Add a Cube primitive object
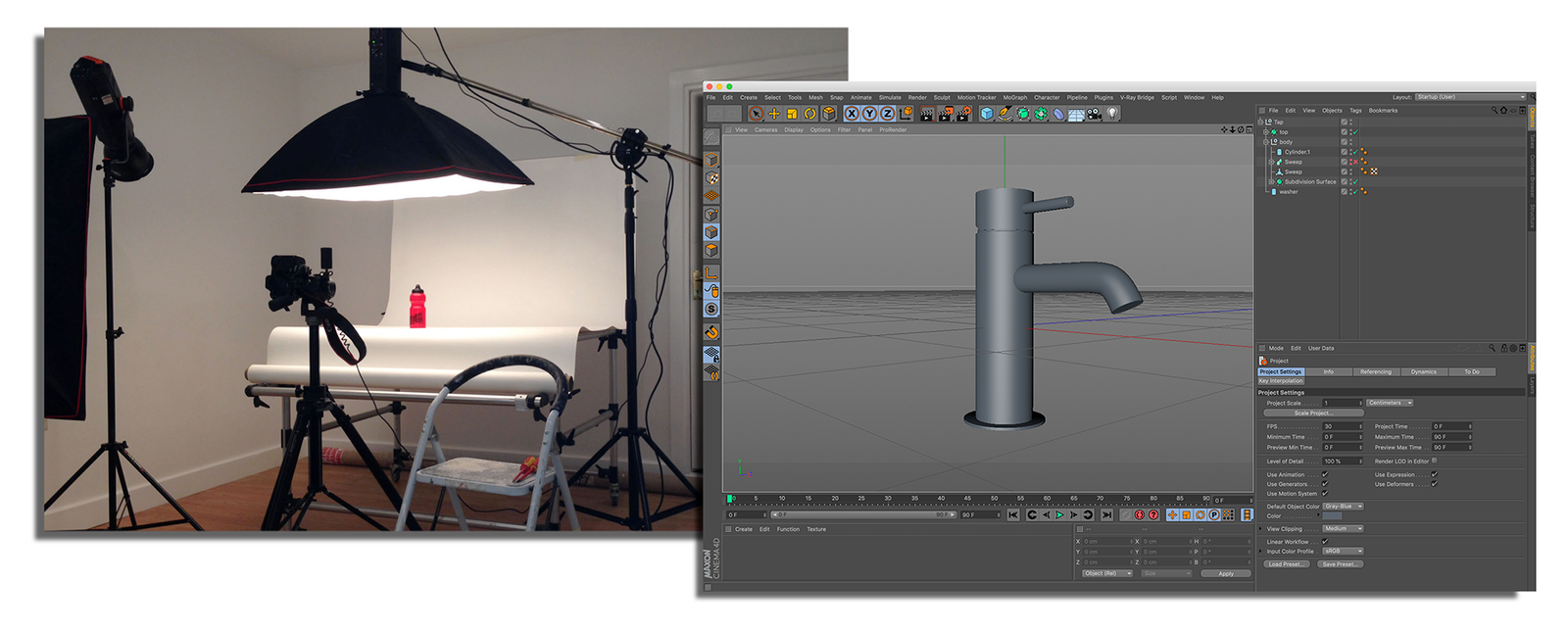Screen dimensions: 1568x633 click(987, 114)
